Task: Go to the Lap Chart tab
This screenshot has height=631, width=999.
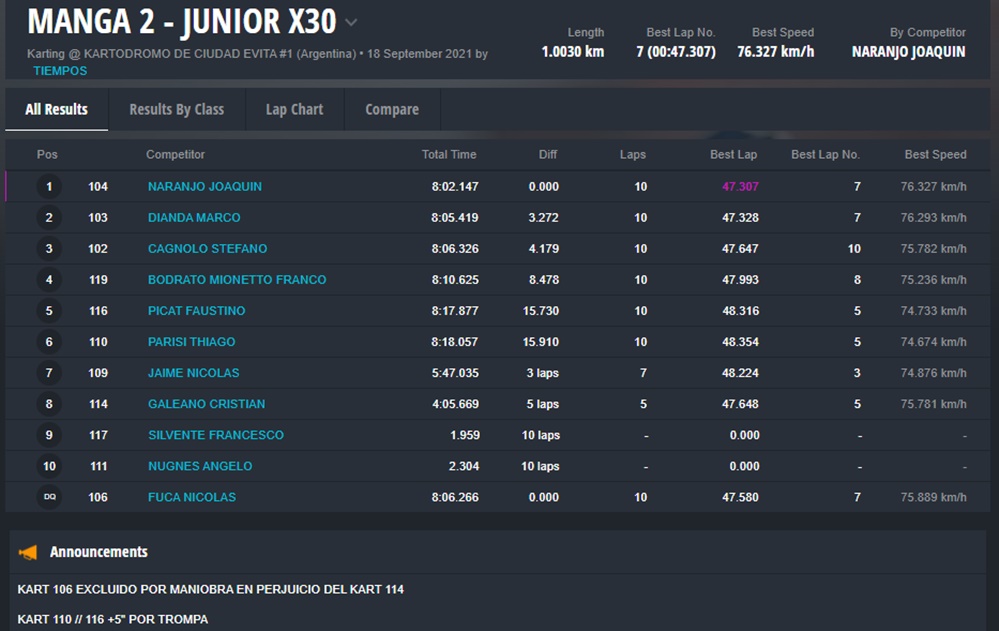Action: [x=294, y=110]
